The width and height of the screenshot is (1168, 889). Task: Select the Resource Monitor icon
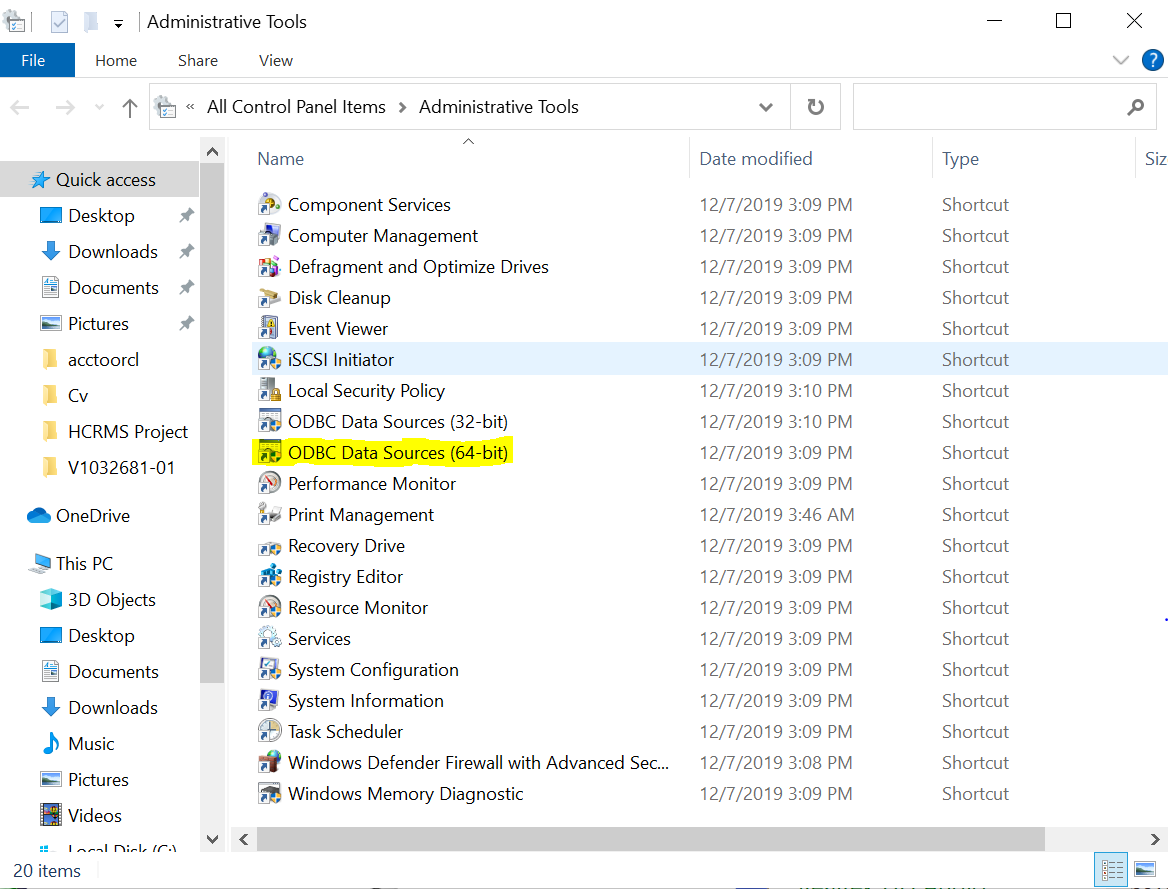click(x=269, y=608)
